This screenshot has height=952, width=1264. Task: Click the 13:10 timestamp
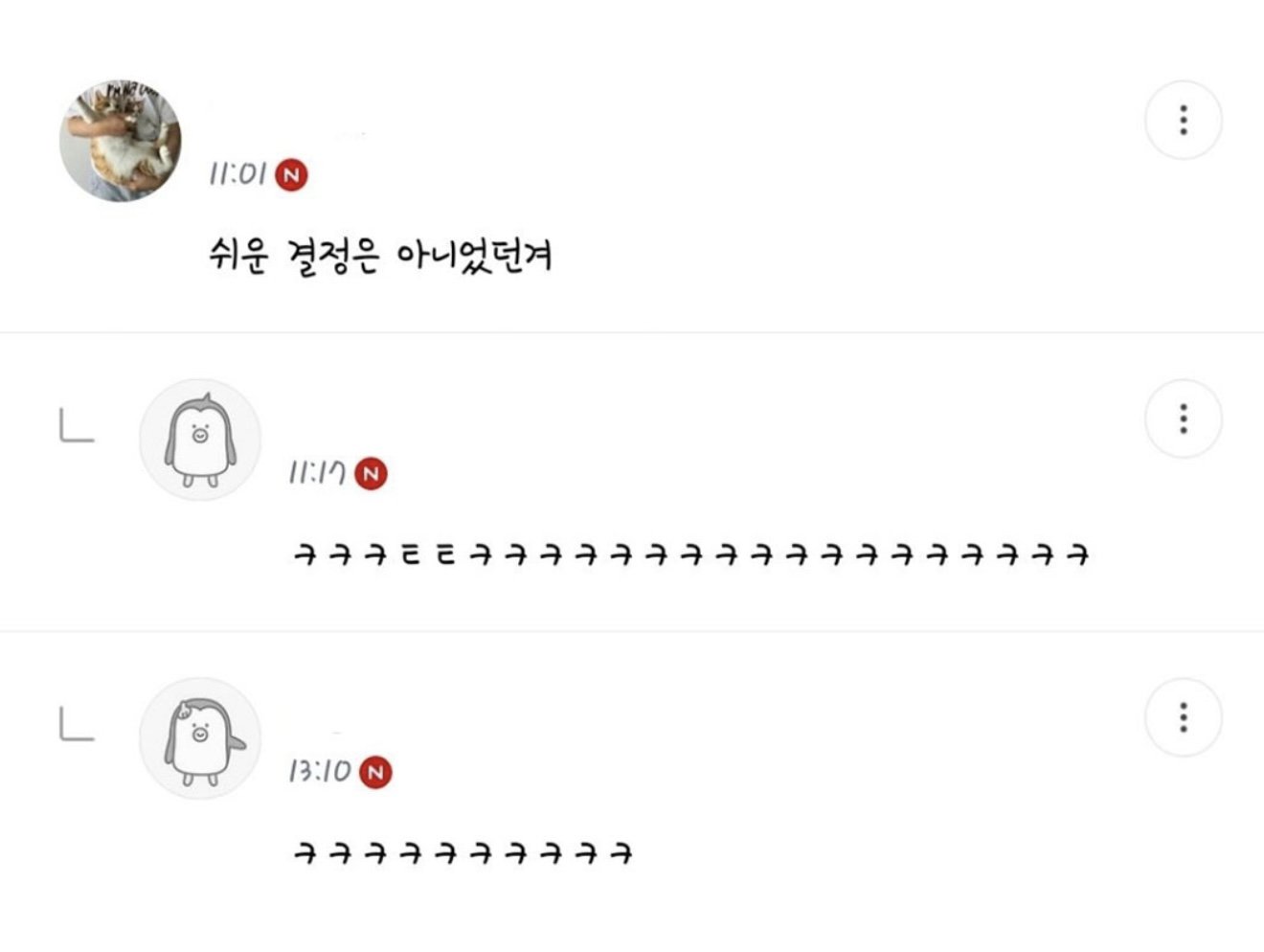coord(320,772)
